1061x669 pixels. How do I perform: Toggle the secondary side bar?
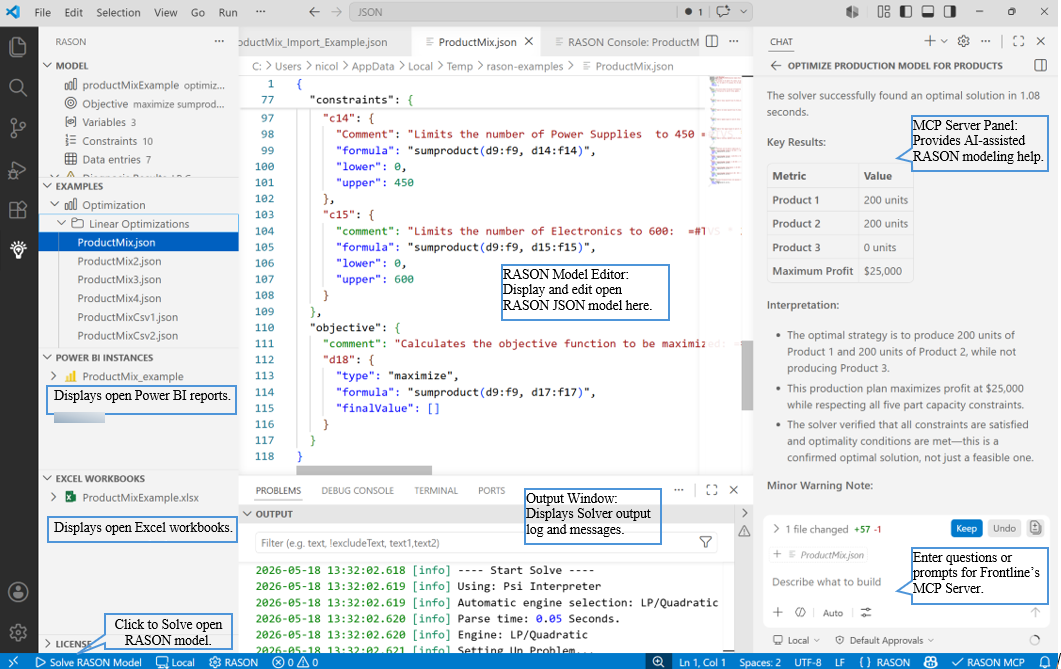(x=950, y=11)
